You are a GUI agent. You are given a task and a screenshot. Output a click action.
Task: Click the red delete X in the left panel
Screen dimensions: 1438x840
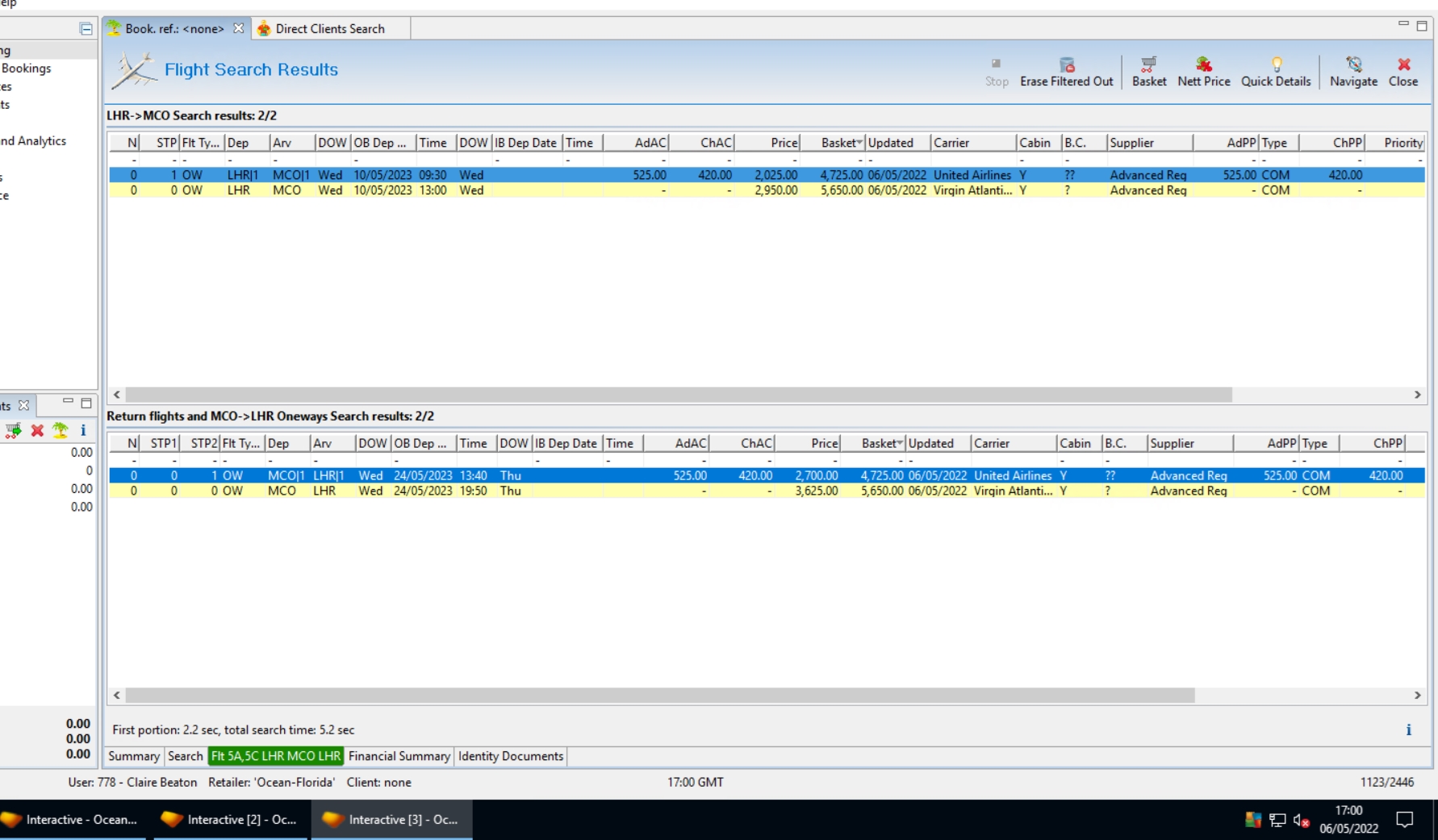(x=37, y=430)
